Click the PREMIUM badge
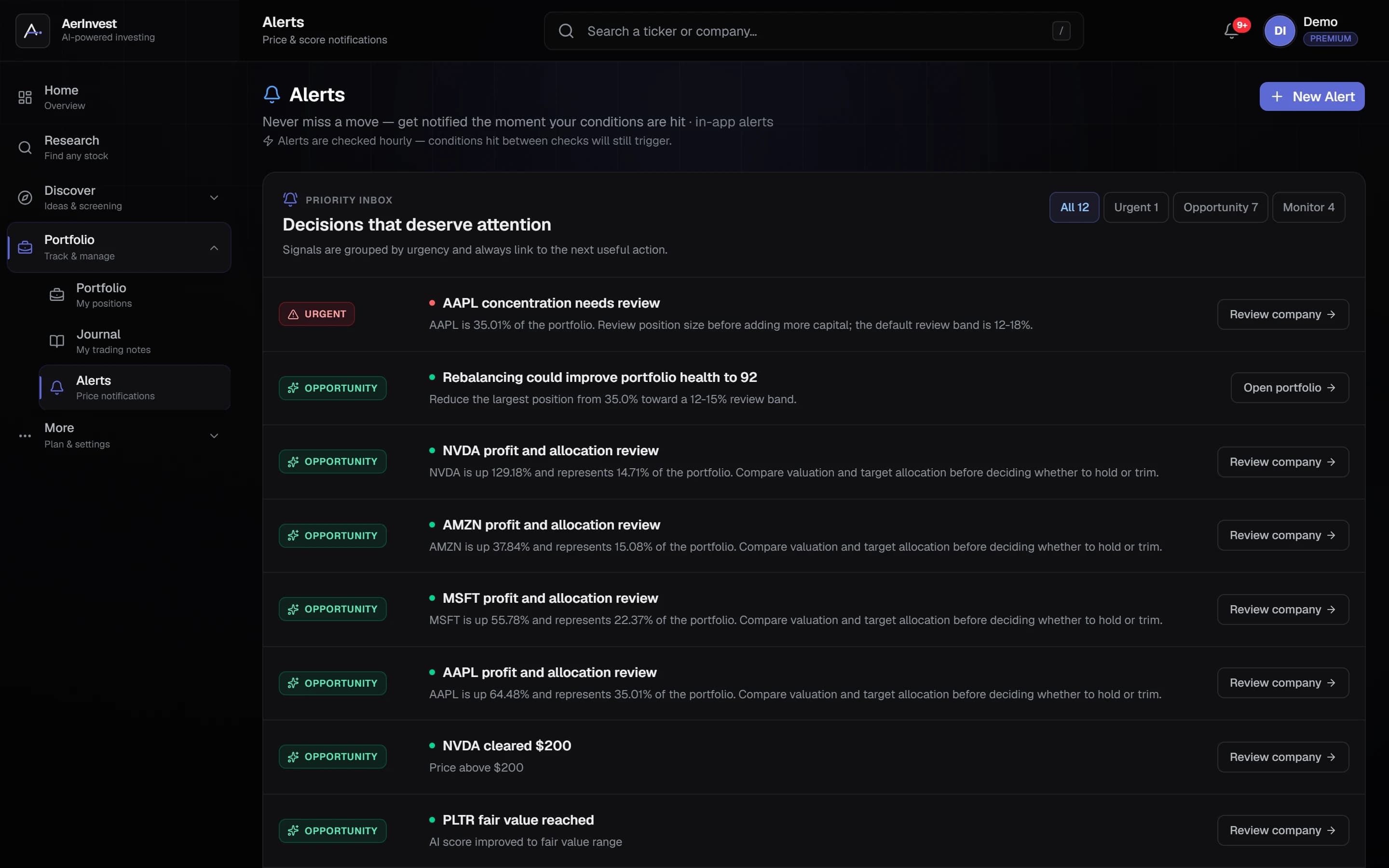Screen dimensions: 1389x868 point(1330,39)
